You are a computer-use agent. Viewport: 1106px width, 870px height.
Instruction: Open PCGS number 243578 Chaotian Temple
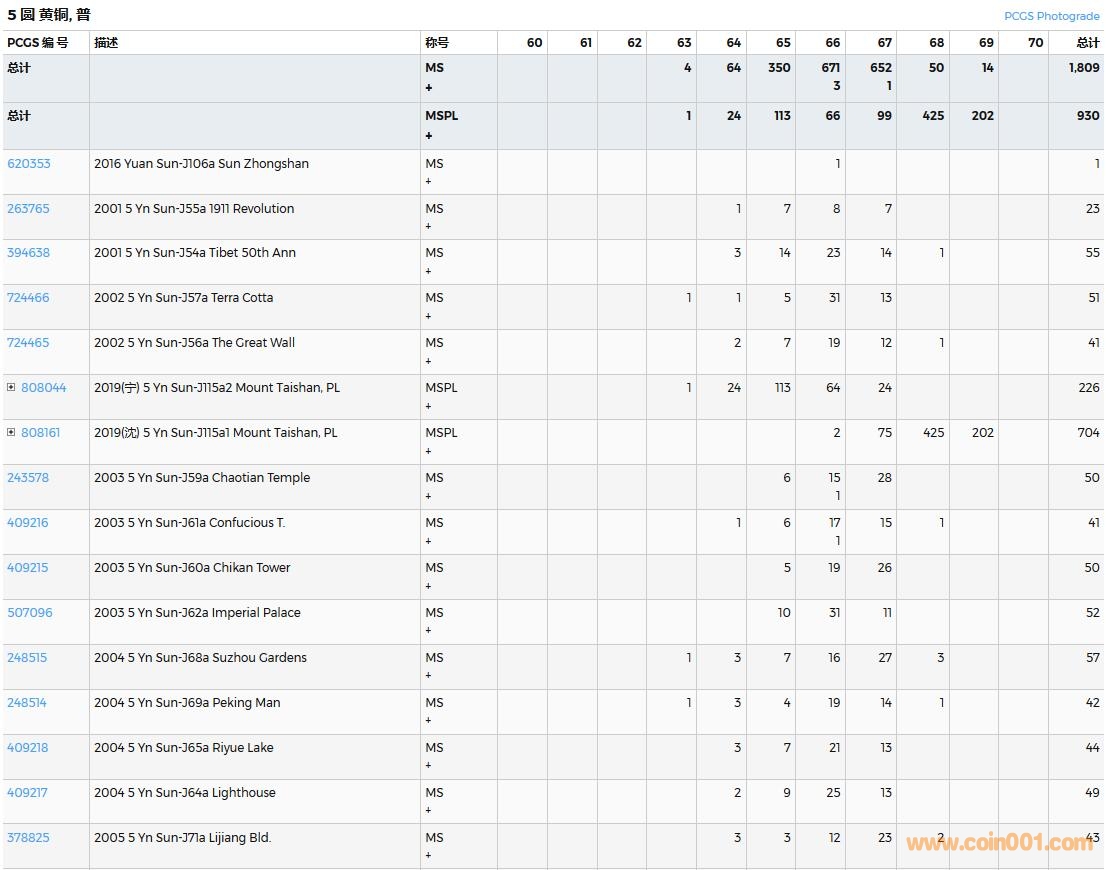click(x=28, y=478)
